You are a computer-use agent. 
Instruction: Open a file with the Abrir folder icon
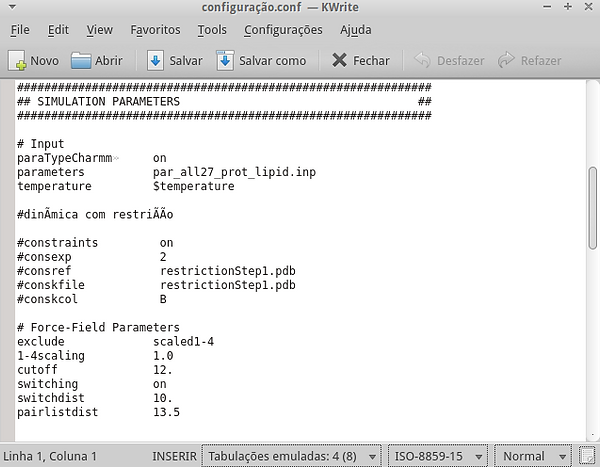click(81, 60)
